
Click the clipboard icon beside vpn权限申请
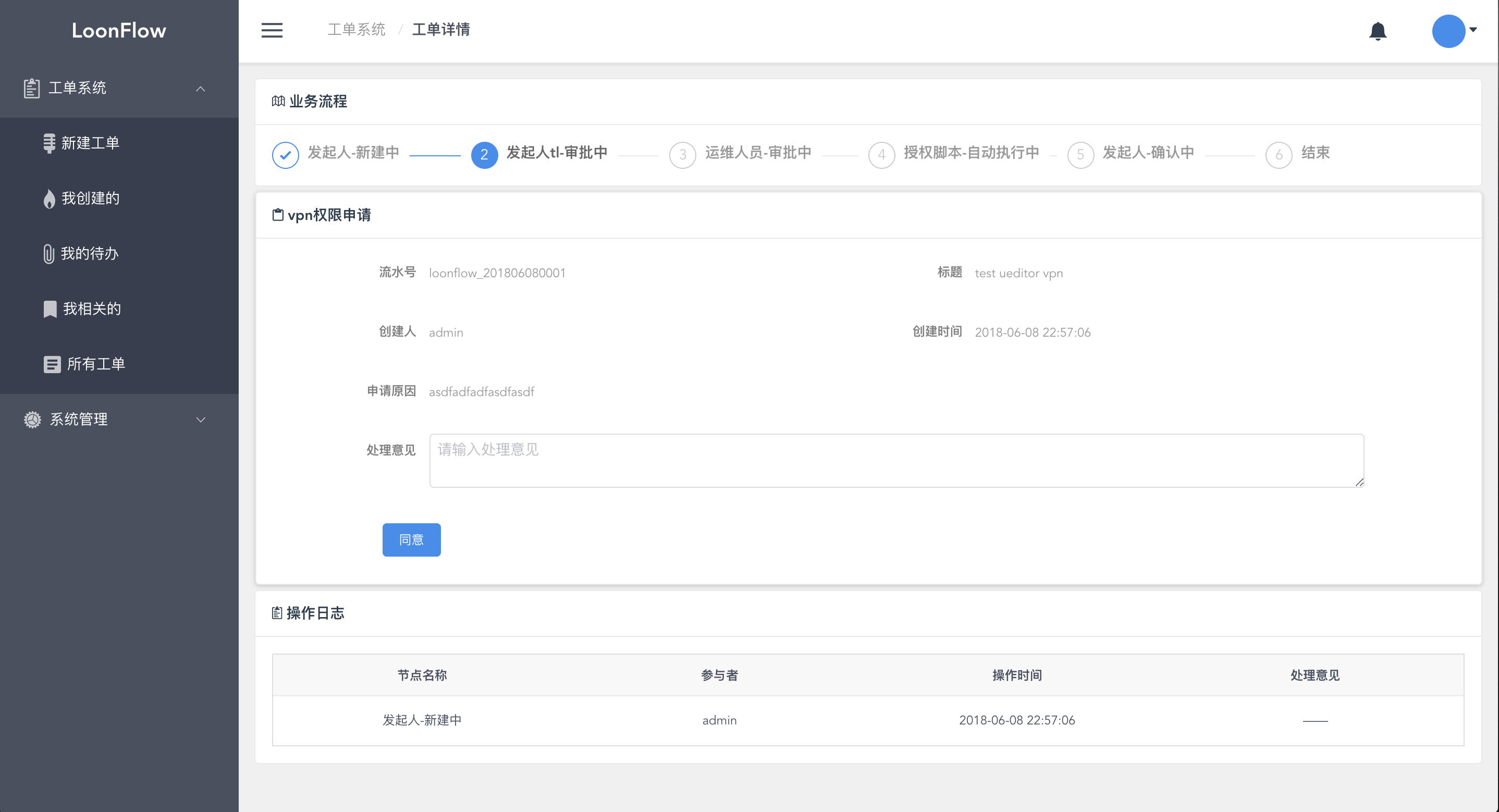coord(278,215)
